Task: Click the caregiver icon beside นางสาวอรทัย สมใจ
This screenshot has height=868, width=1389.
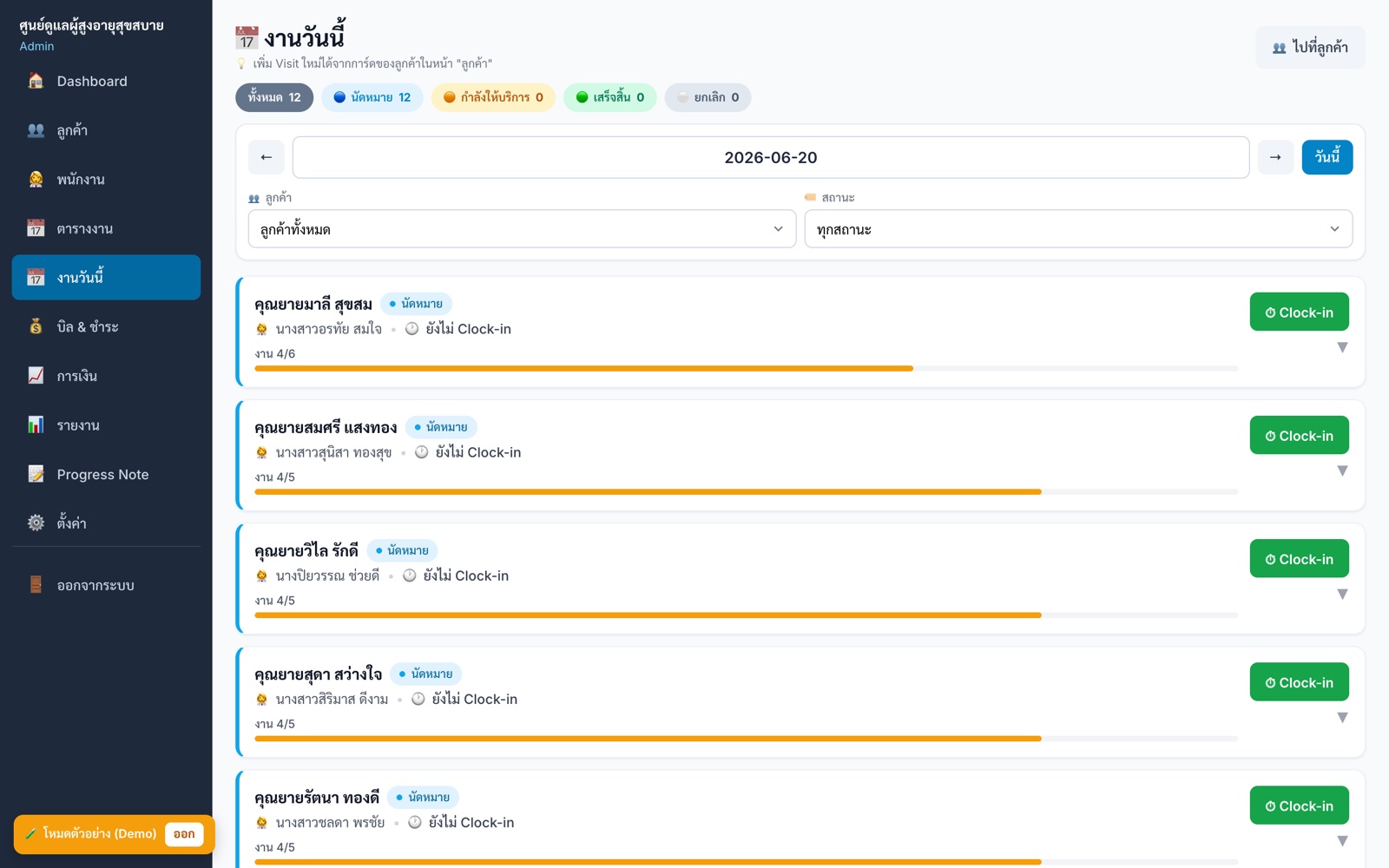Action: [261, 329]
